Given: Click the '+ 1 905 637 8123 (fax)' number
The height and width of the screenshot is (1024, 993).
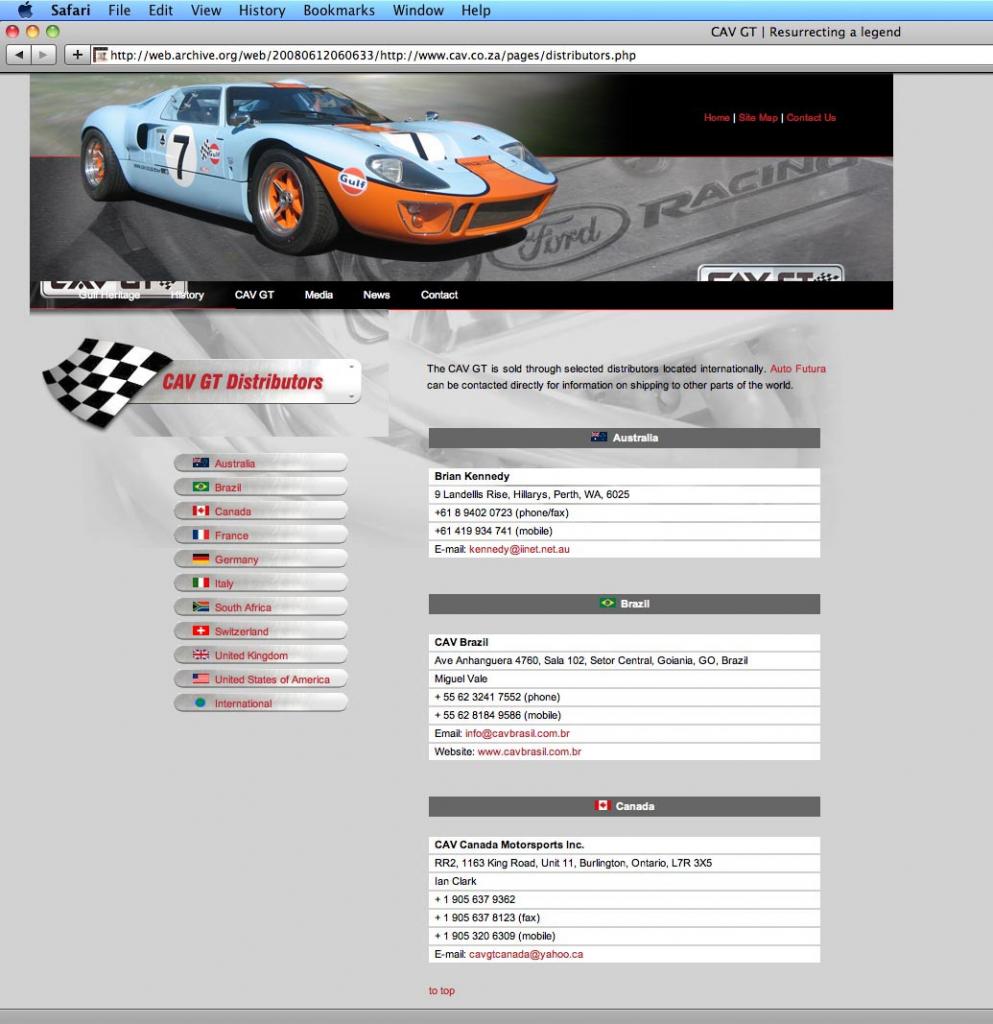Looking at the screenshot, I should 487,918.
